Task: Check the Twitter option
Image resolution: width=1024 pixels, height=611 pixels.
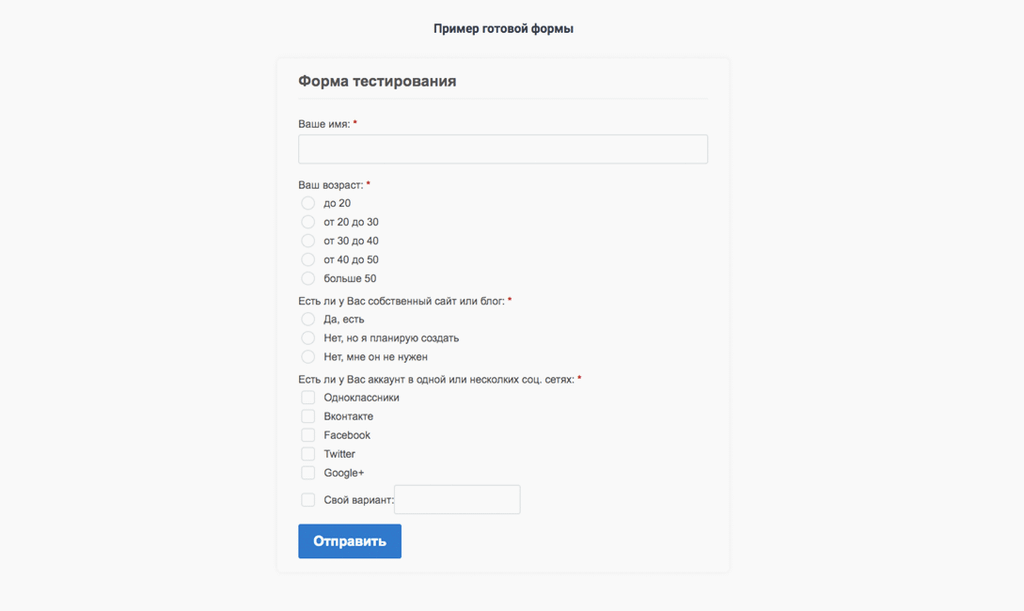Action: point(308,454)
